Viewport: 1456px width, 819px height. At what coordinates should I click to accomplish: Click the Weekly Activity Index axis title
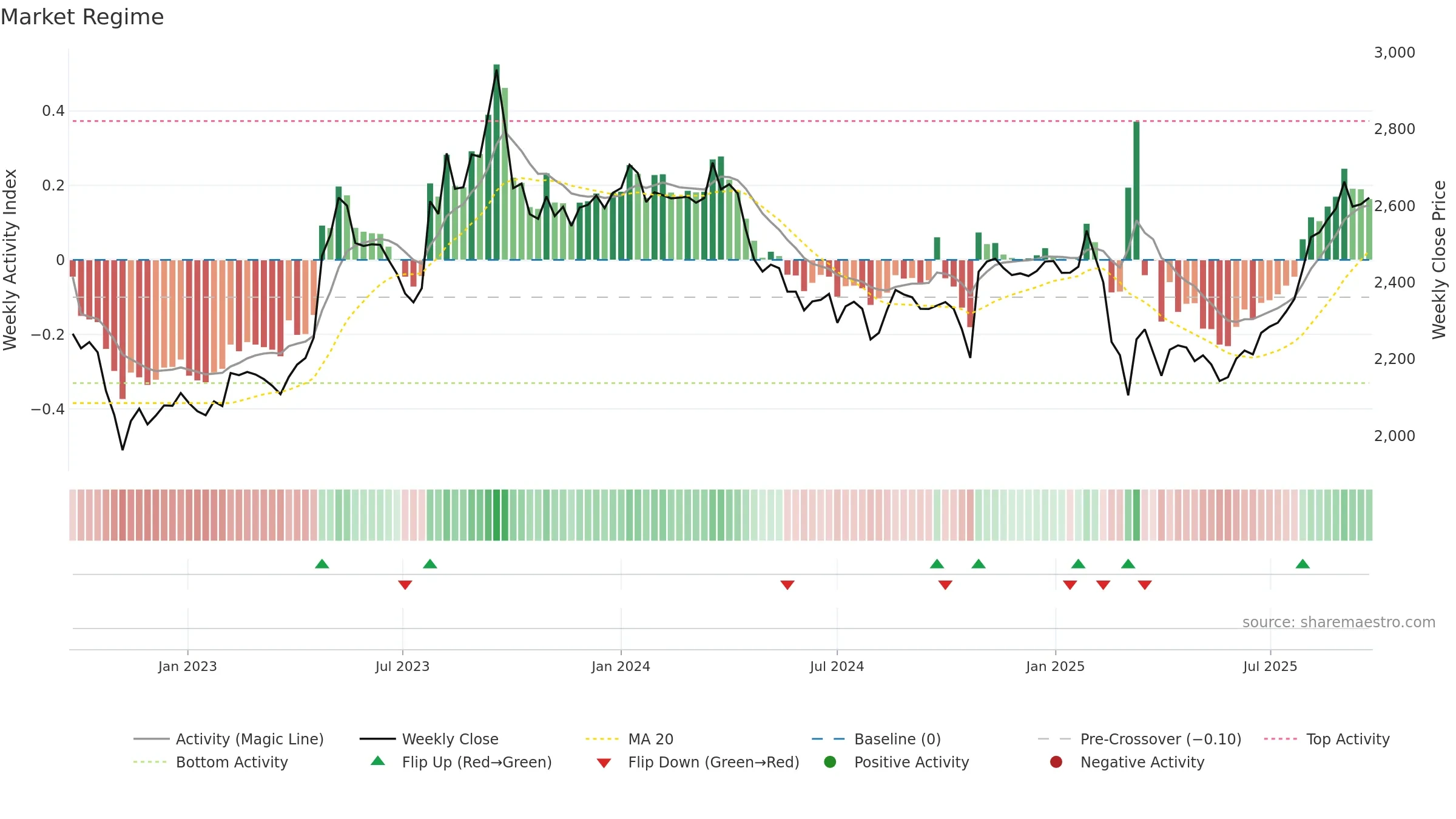tap(10, 260)
